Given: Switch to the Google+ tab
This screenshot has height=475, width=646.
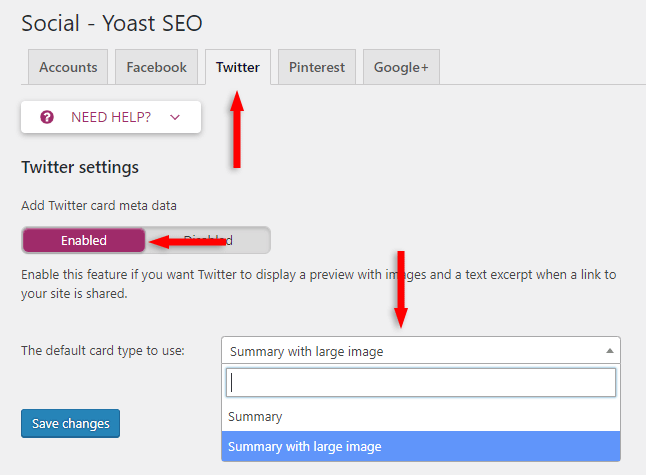Looking at the screenshot, I should 401,68.
